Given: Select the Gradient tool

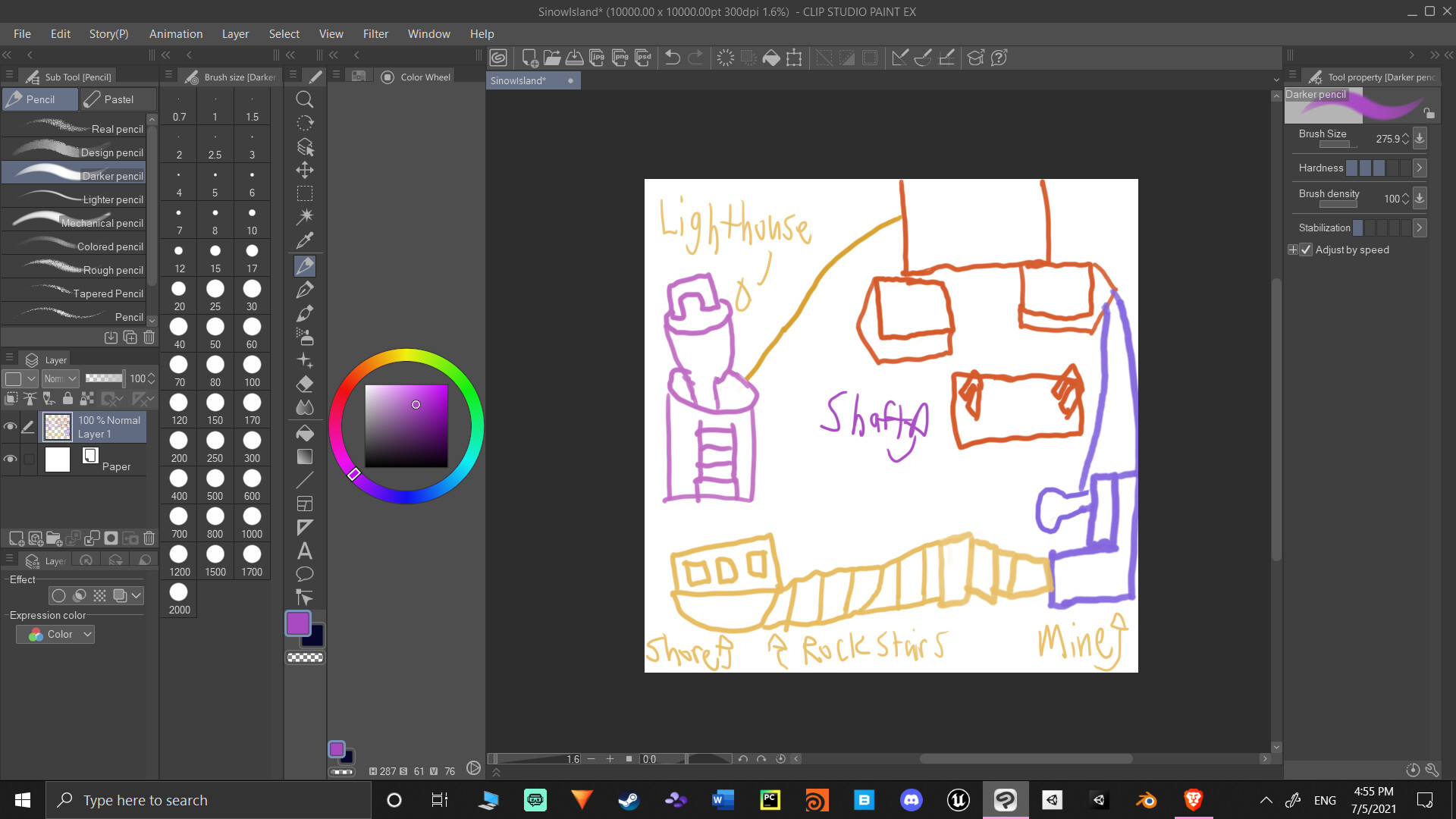Looking at the screenshot, I should pos(305,457).
